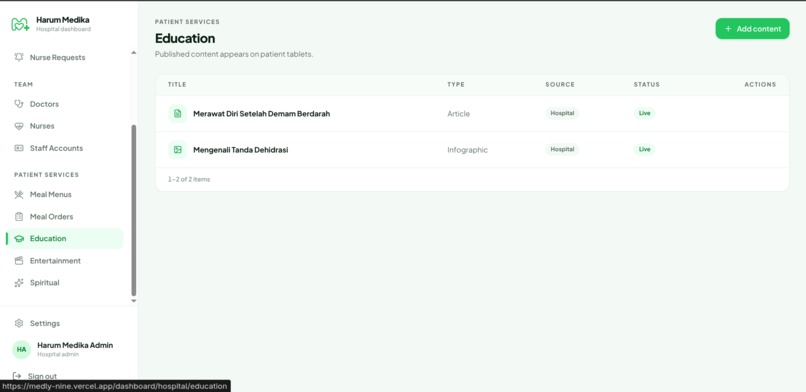The height and width of the screenshot is (392, 806).
Task: Click the TITLE column header
Action: 177,84
